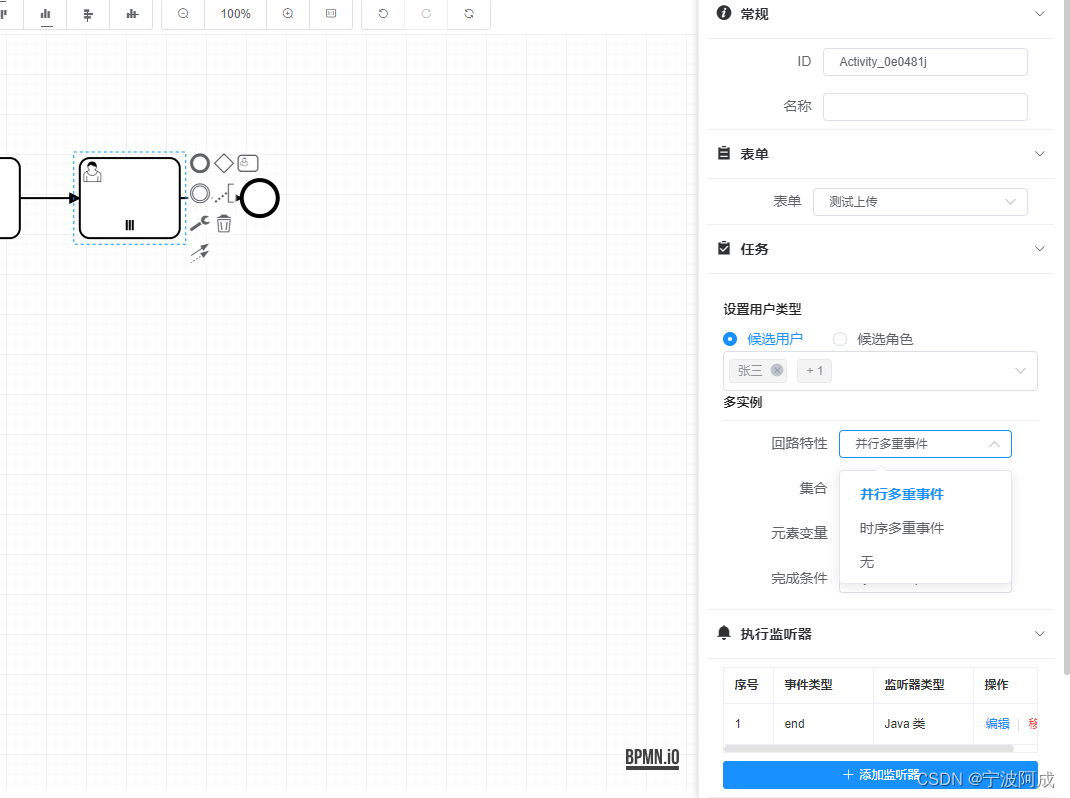
Task: Open the 表单 selection dropdown
Action: [x=920, y=201]
